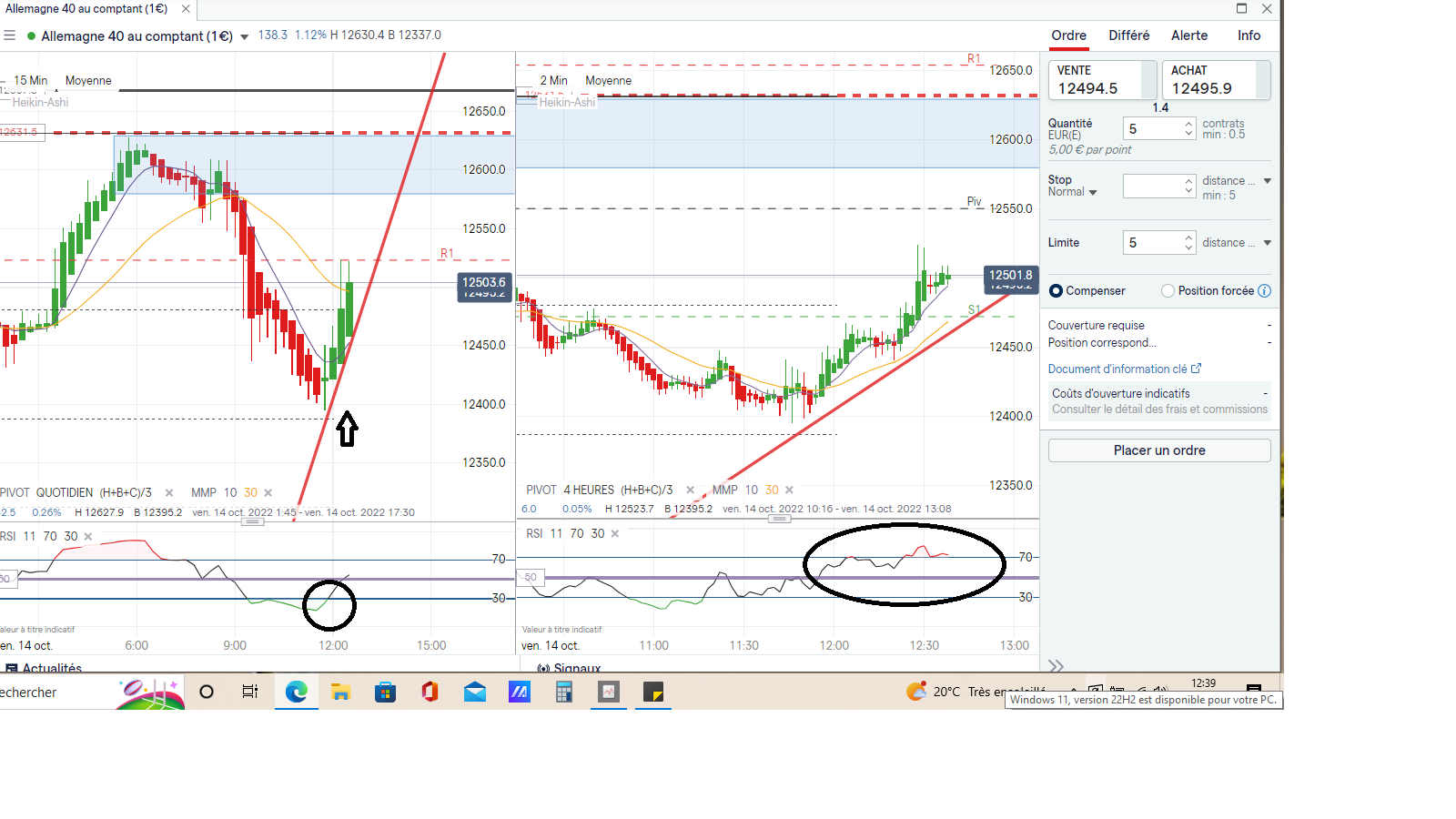Remove the MMP indicator from right chart

[x=789, y=490]
